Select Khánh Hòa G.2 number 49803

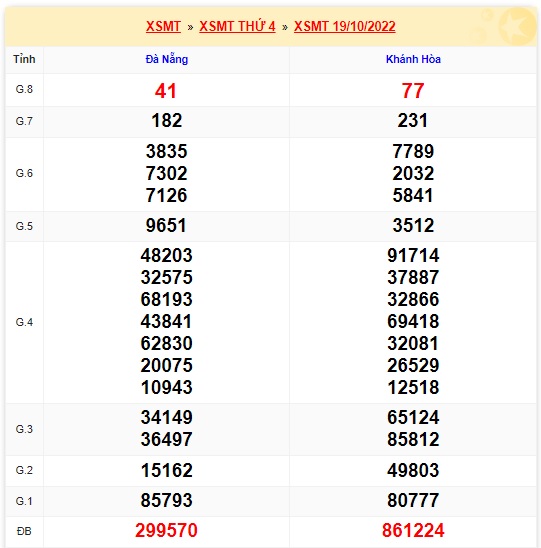413,470
